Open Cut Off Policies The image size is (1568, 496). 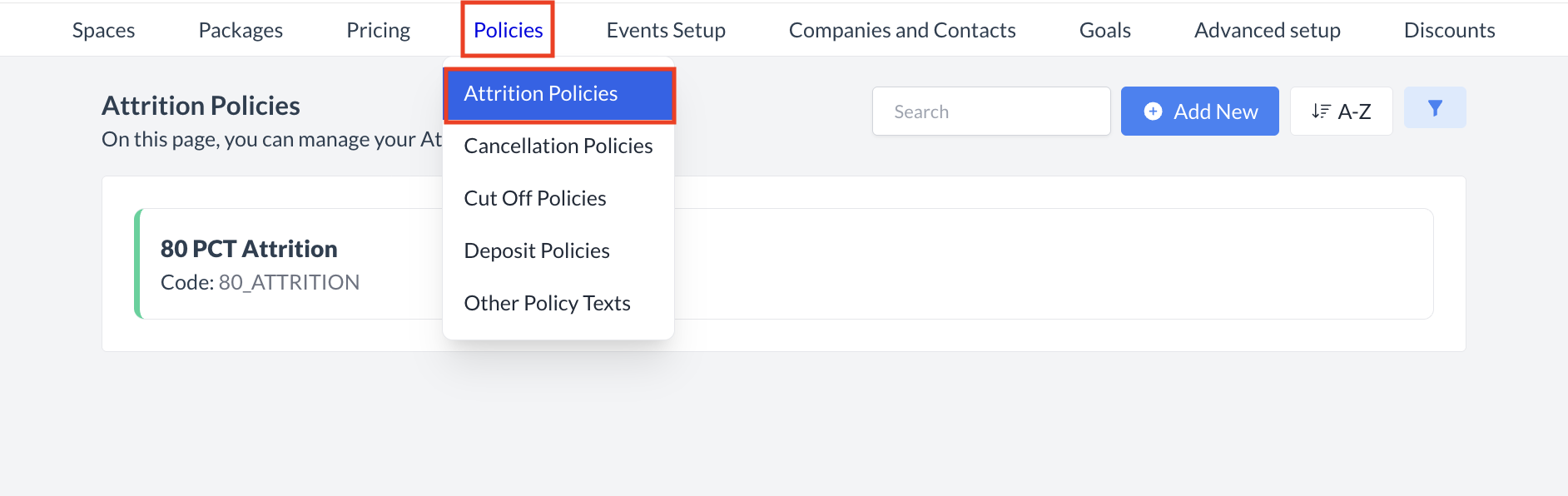[x=535, y=198]
